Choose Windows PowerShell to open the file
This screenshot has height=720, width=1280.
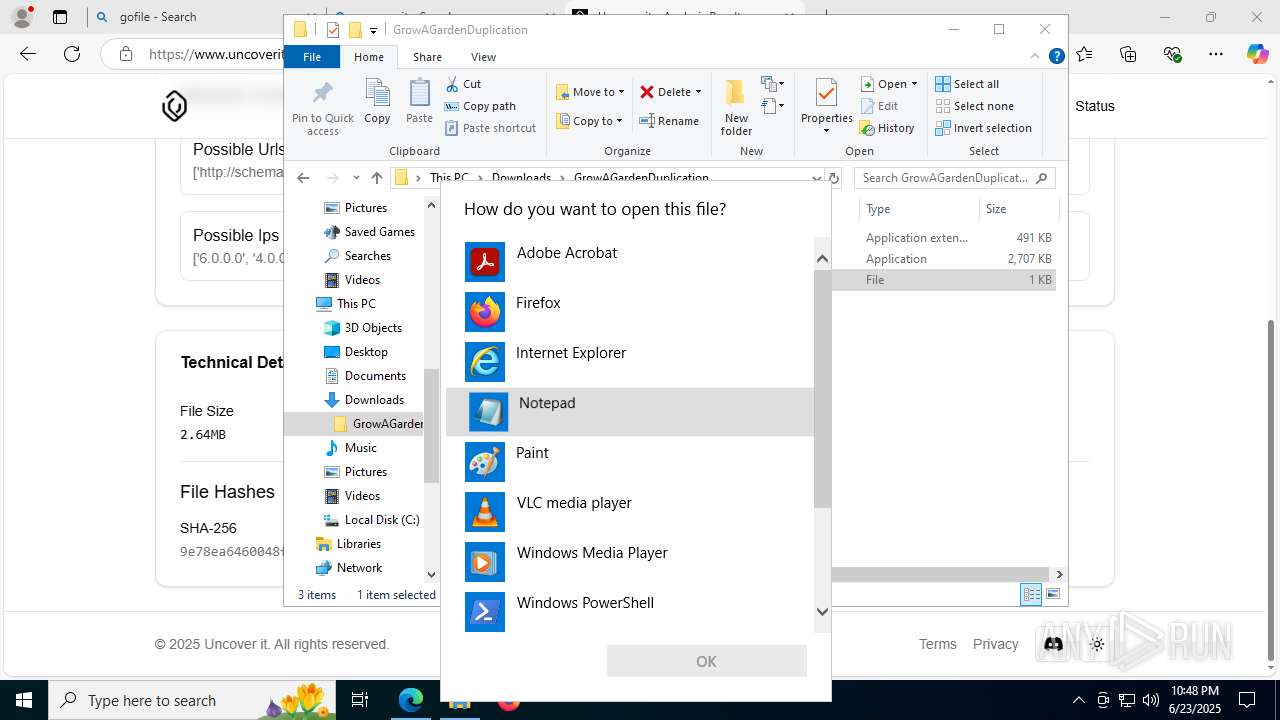[630, 612]
